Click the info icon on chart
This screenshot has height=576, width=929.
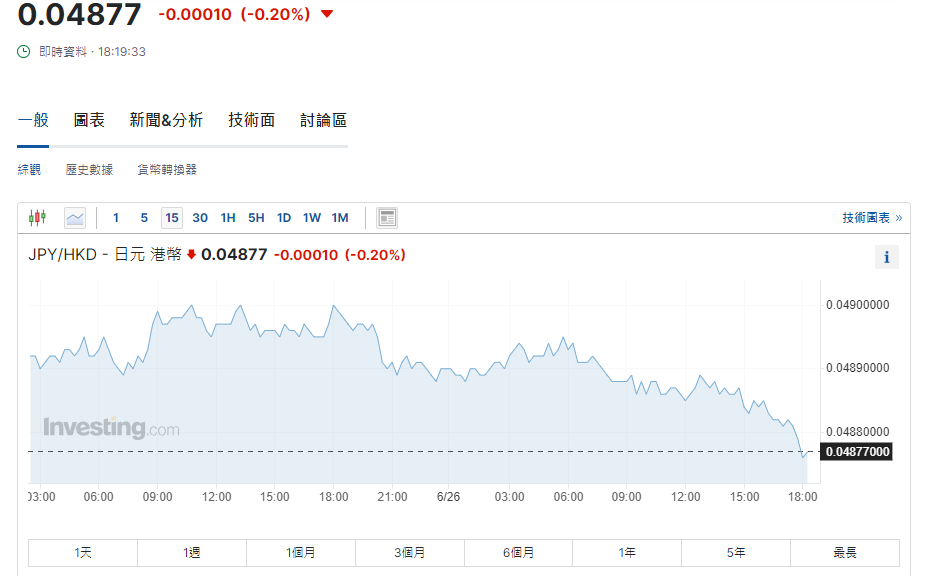coord(886,257)
